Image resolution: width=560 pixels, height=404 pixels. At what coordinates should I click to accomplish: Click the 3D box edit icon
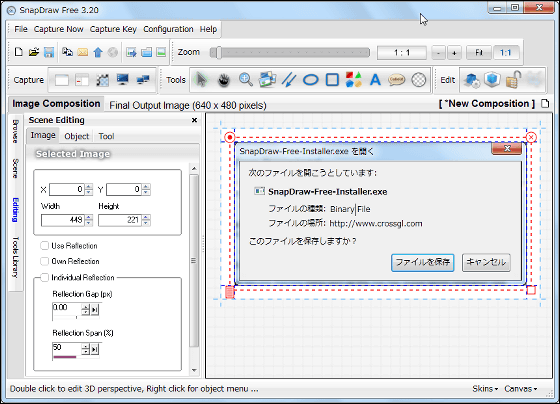492,79
